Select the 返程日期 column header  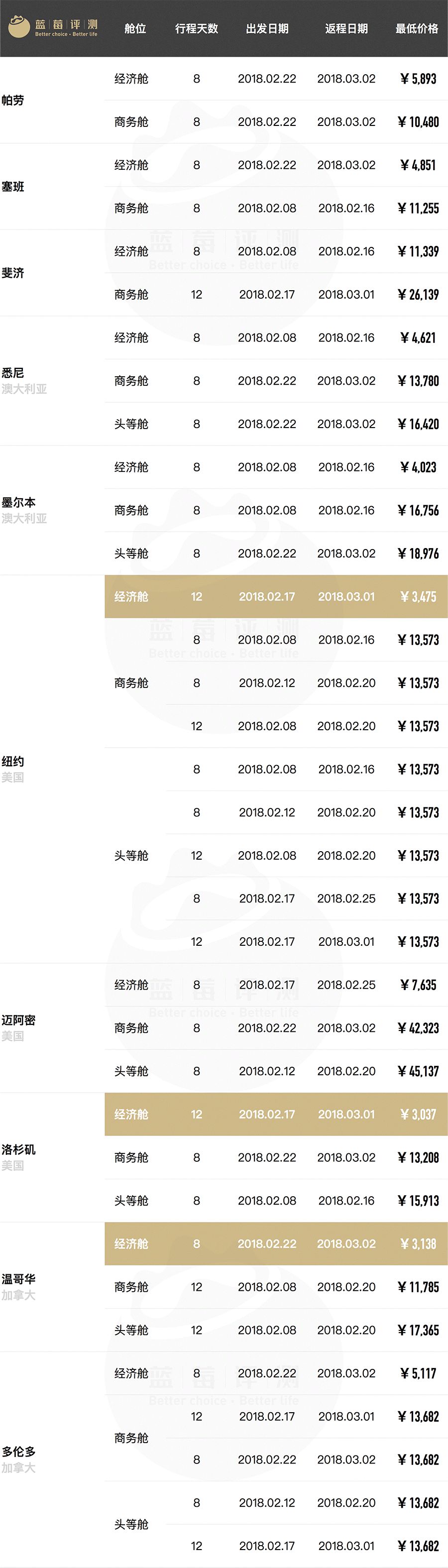(x=346, y=28)
